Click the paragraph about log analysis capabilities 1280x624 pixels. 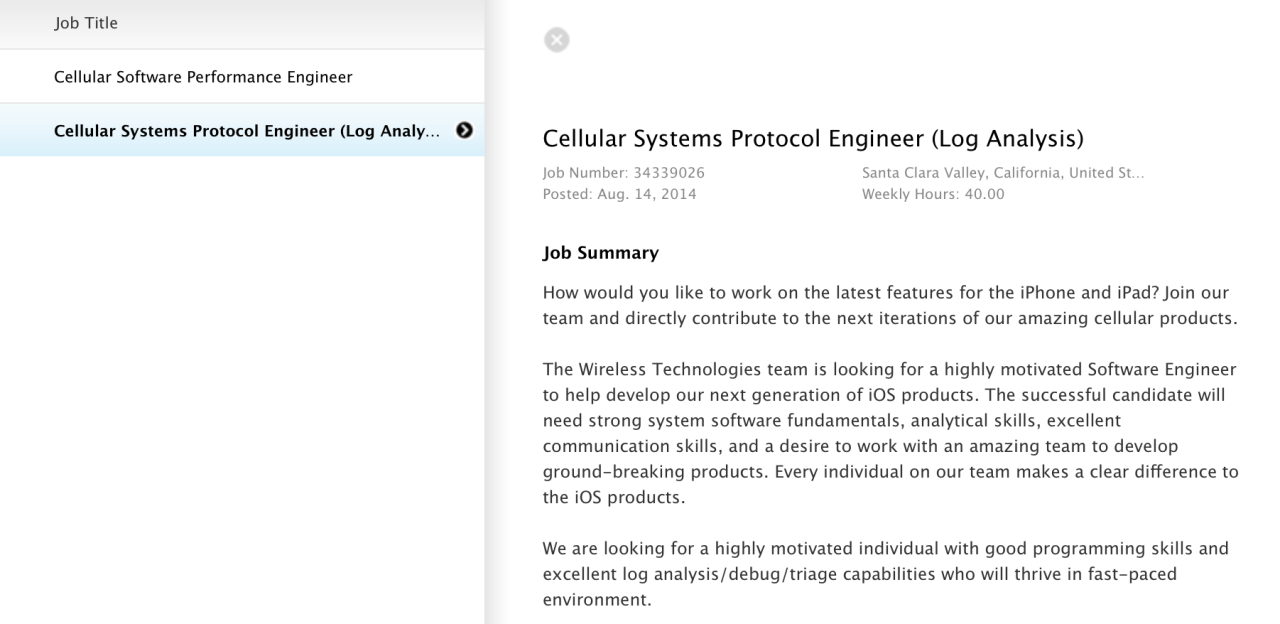[884, 575]
